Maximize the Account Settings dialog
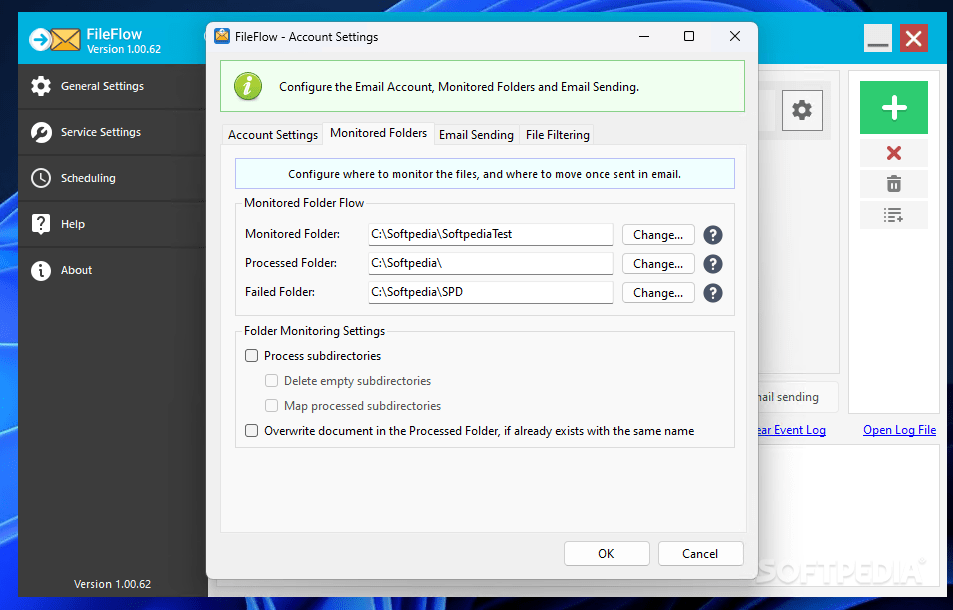Viewport: 953px width, 610px height. coord(689,36)
